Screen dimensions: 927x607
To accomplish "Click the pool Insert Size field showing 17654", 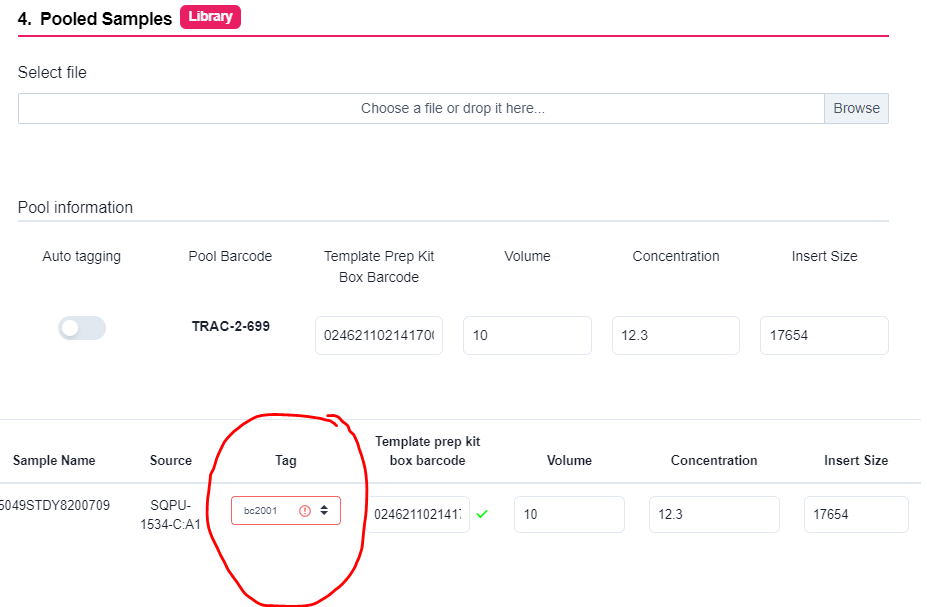I will 824,335.
